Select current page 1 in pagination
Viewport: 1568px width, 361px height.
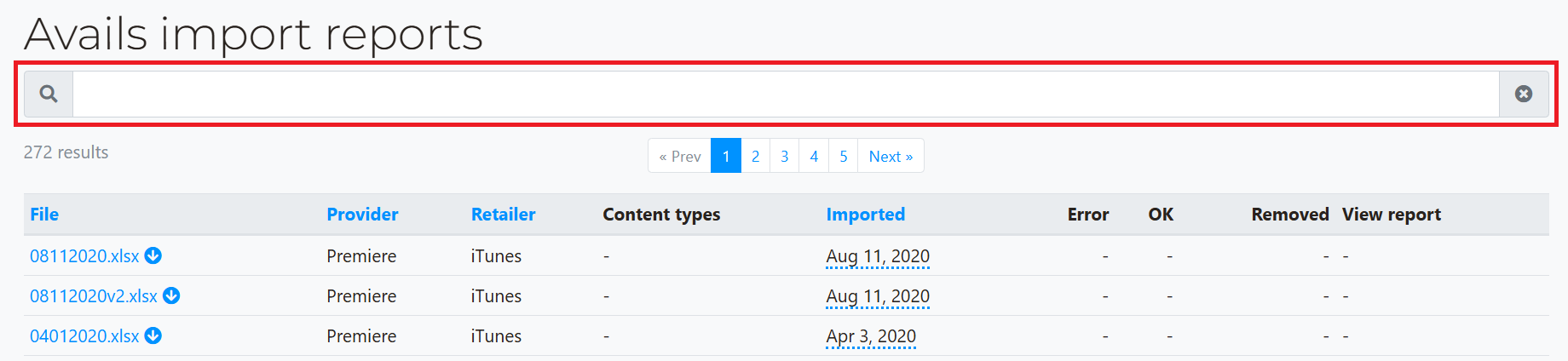click(x=726, y=156)
